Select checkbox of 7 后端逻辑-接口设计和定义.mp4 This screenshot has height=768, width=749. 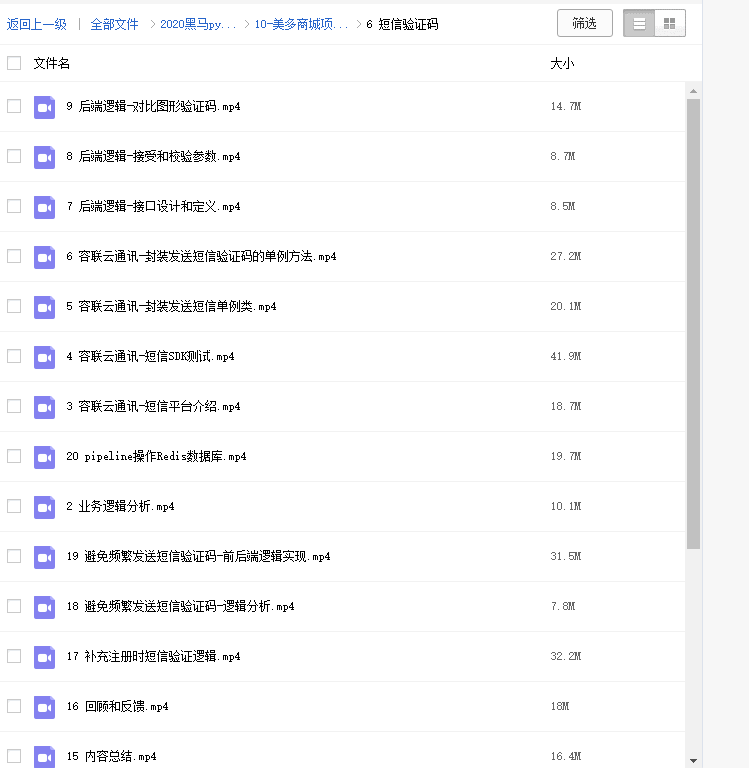14,206
